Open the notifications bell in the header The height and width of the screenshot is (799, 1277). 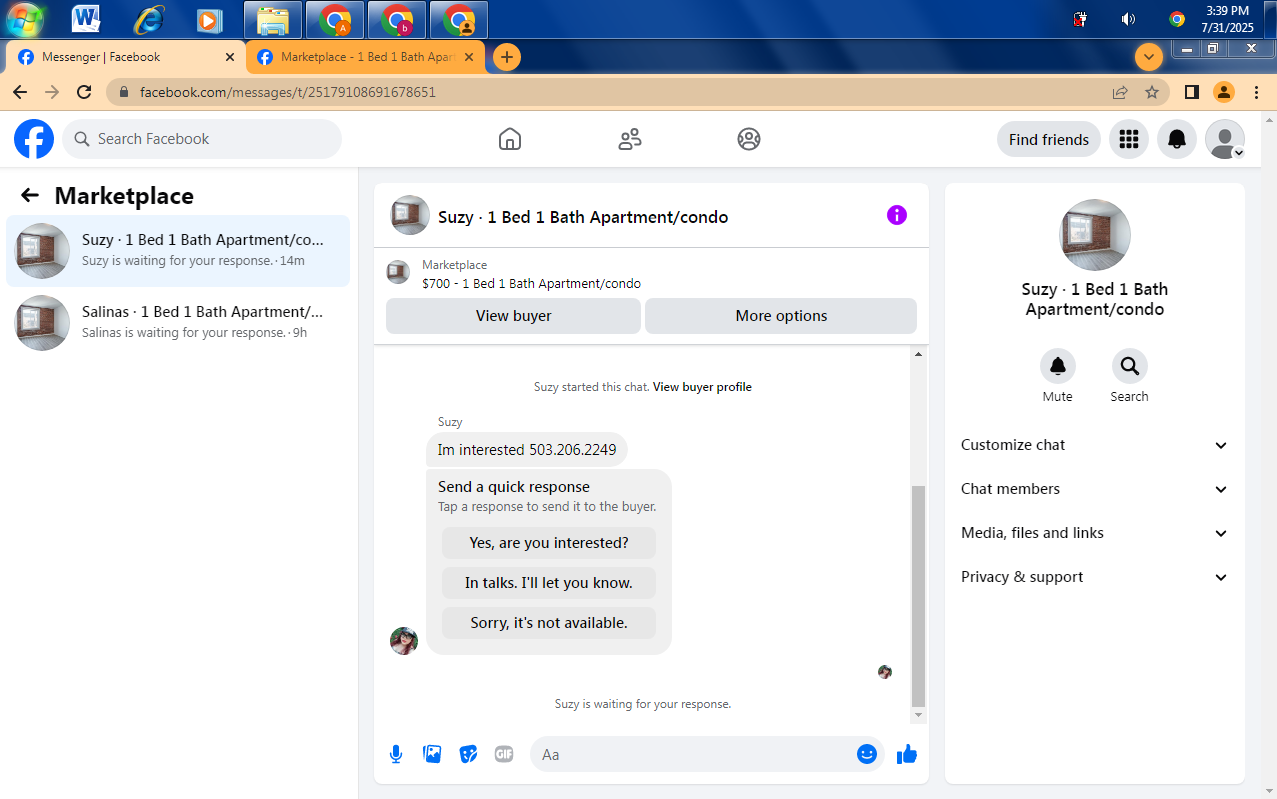coord(1177,139)
